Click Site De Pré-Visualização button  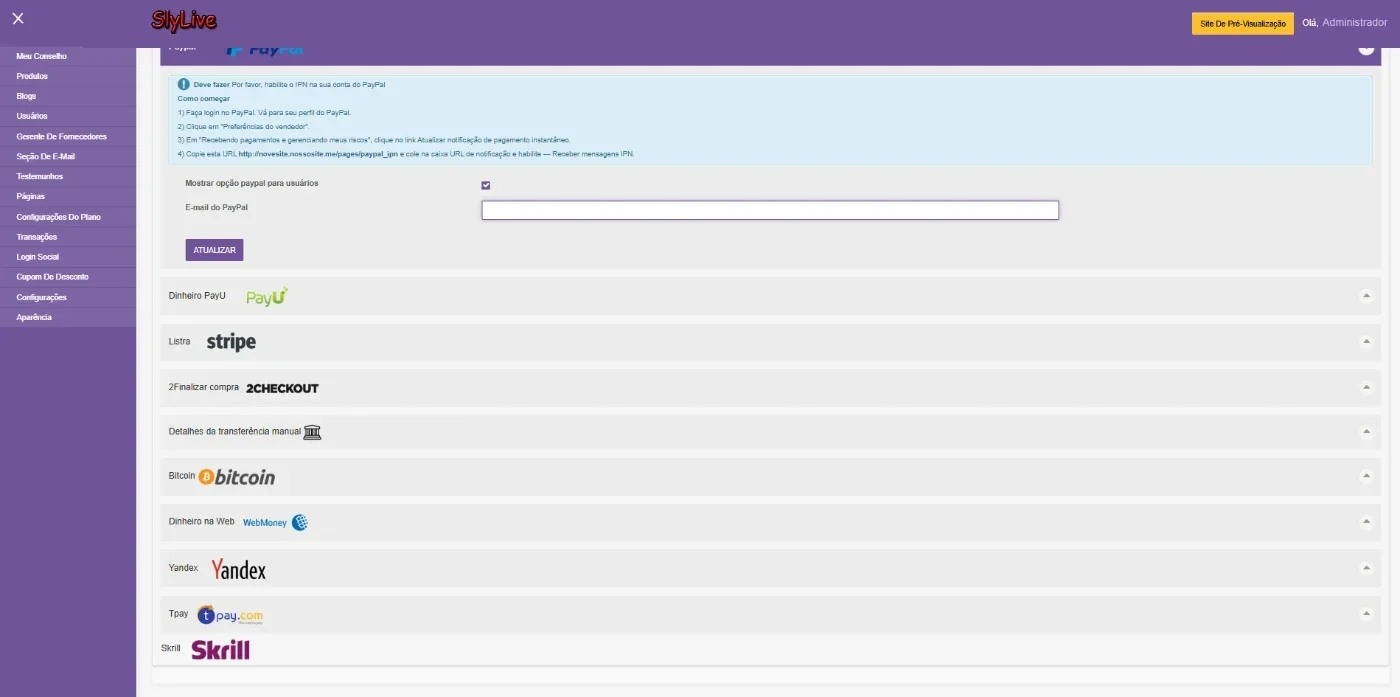point(1243,23)
